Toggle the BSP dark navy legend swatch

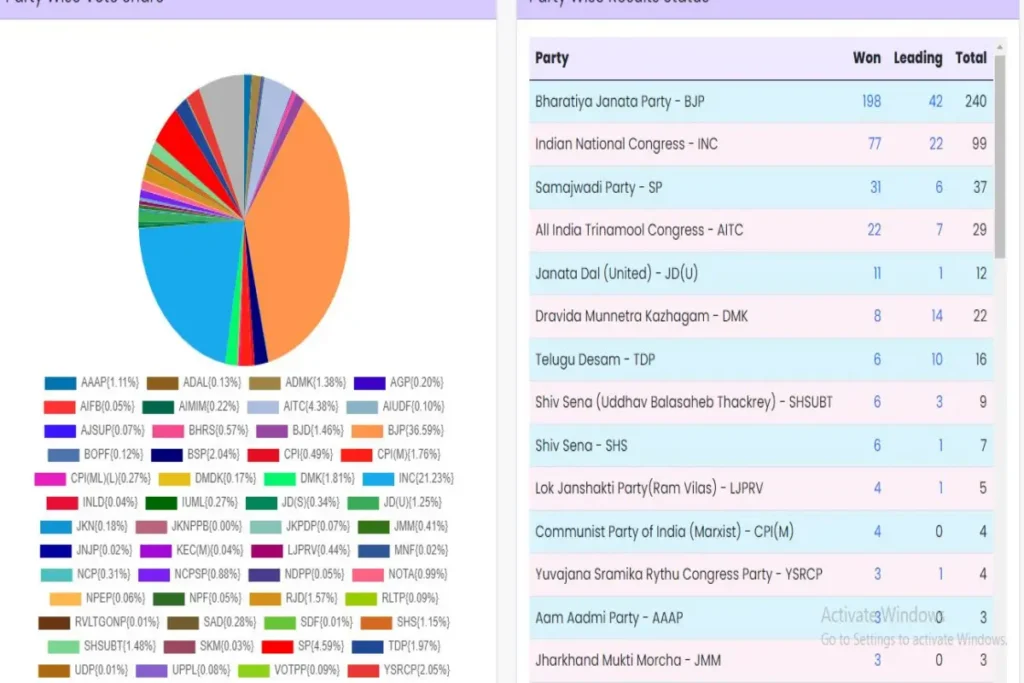167,454
